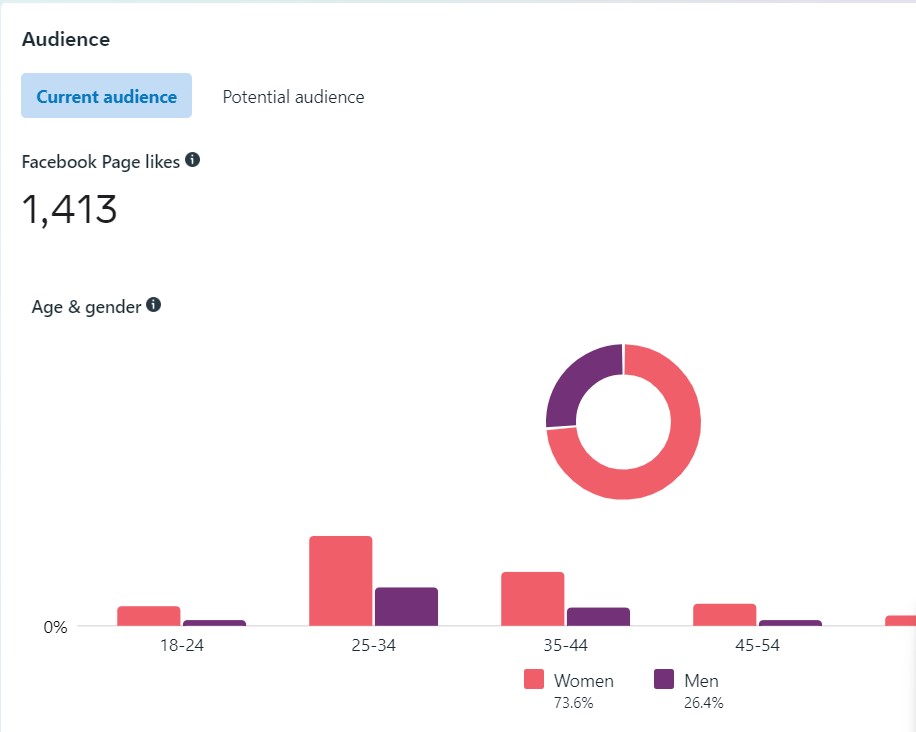Click the 1,413 Page likes count
Viewport: 916px width, 732px height.
pyautogui.click(x=70, y=210)
